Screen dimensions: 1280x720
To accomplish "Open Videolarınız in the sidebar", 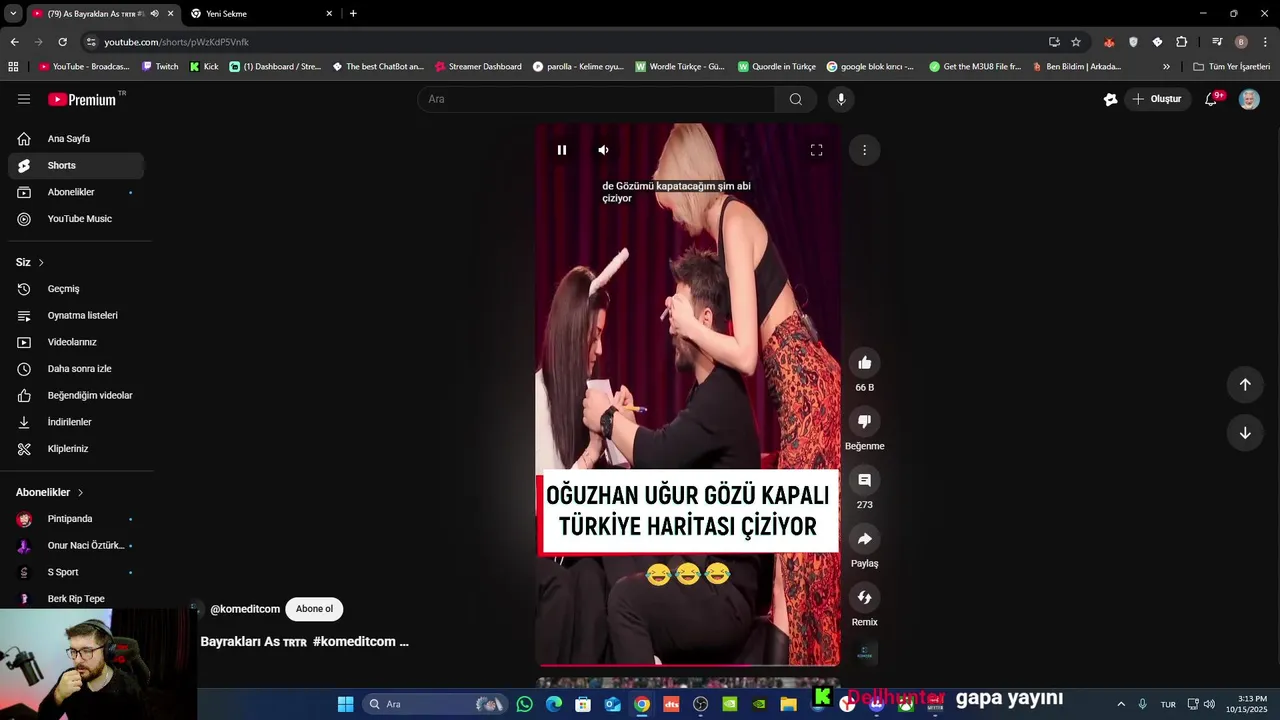I will tap(76, 342).
